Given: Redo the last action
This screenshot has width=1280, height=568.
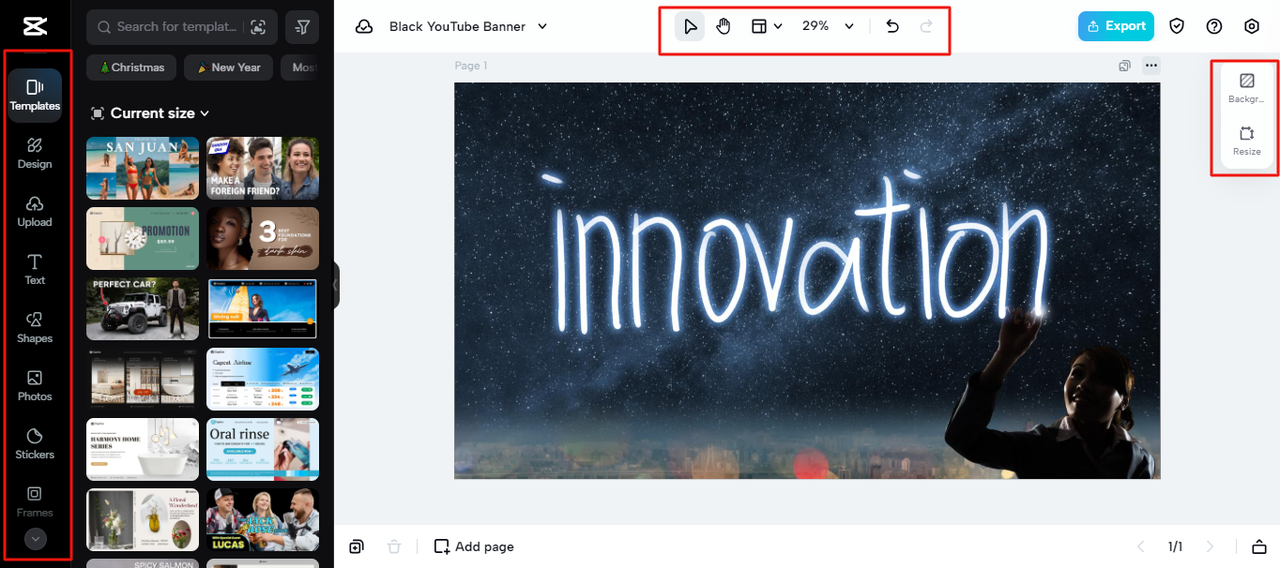Looking at the screenshot, I should [x=927, y=26].
